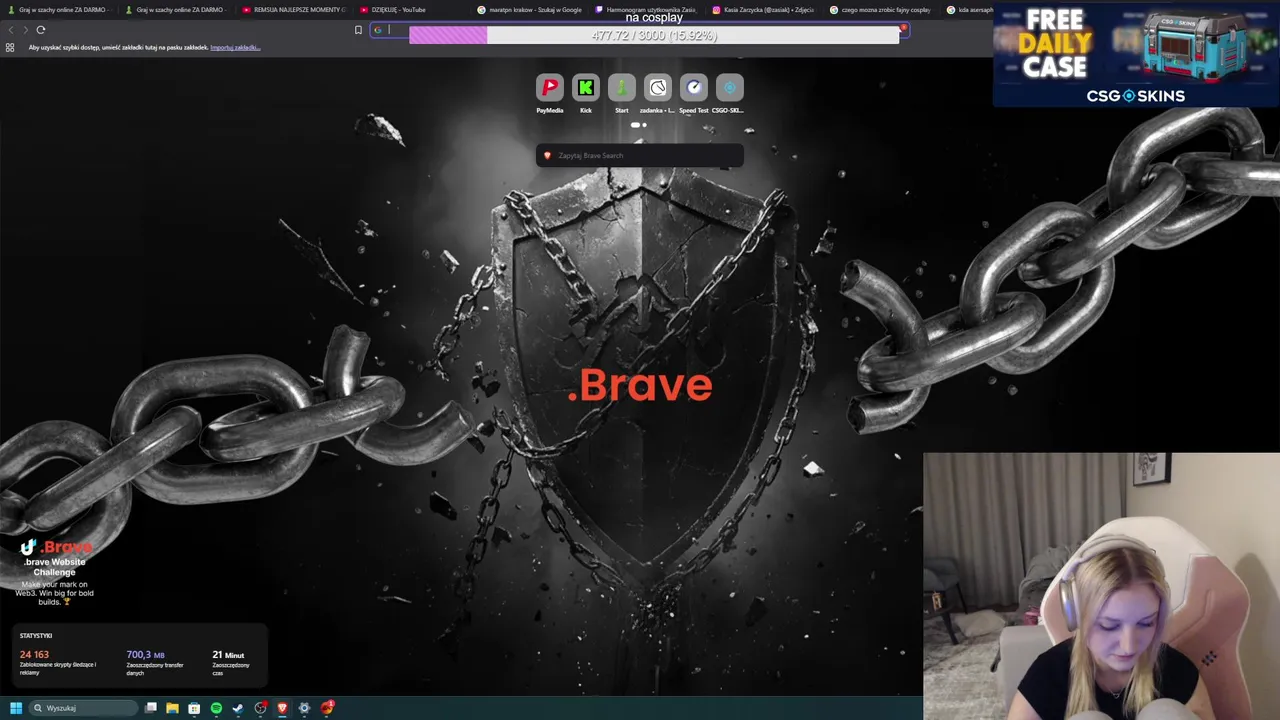Switch to 'czego mozna zrobic fajny cosplay' tab
Image resolution: width=1280 pixels, height=720 pixels.
pos(881,10)
